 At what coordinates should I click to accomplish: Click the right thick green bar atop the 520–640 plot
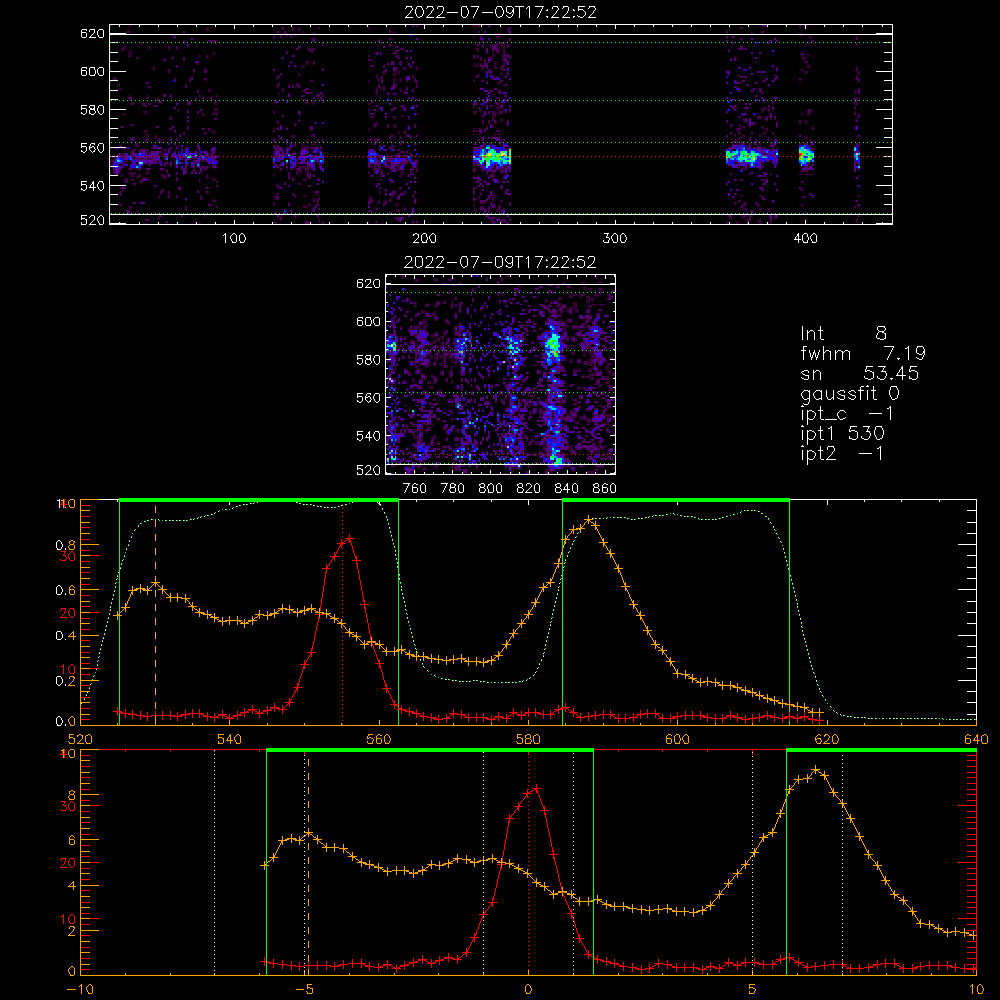tap(676, 501)
